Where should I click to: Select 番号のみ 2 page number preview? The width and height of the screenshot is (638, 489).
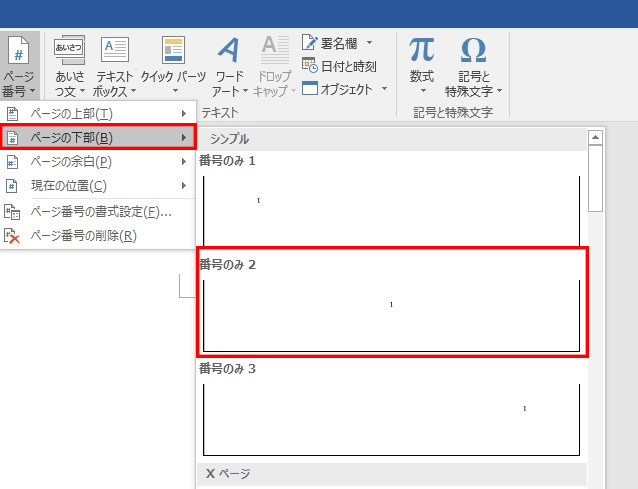tap(391, 303)
